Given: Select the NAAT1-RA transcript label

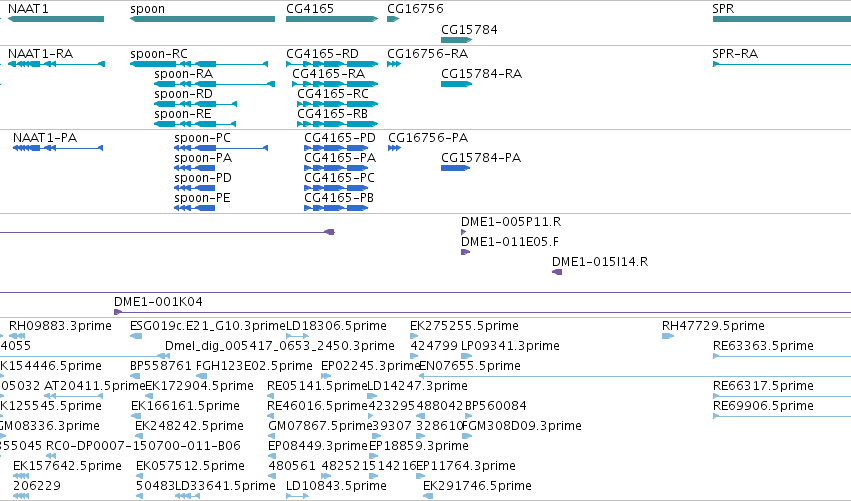Looking at the screenshot, I should (40, 54).
